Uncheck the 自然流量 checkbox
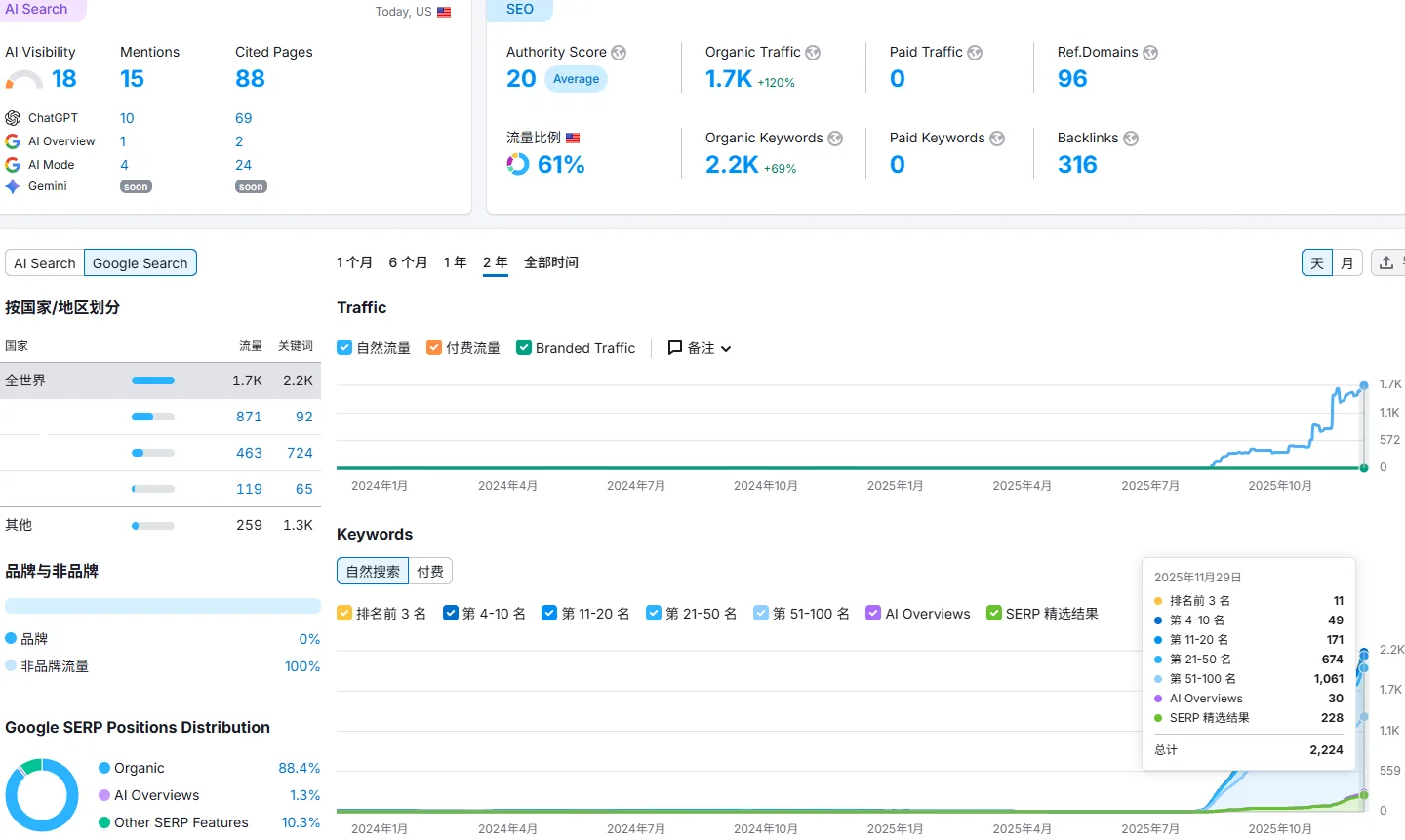1405x840 pixels. (x=344, y=348)
